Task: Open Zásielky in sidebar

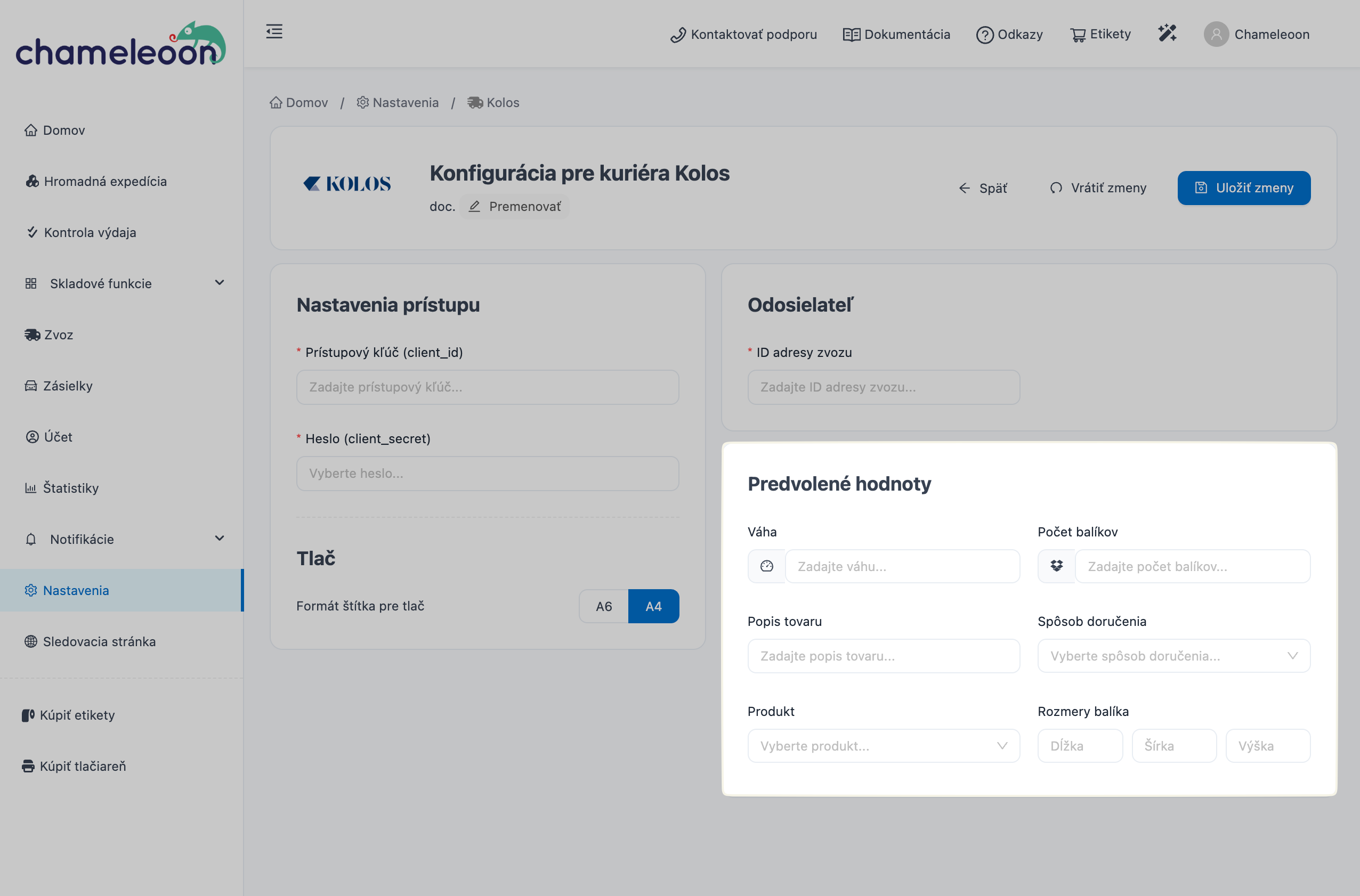Action: point(68,386)
